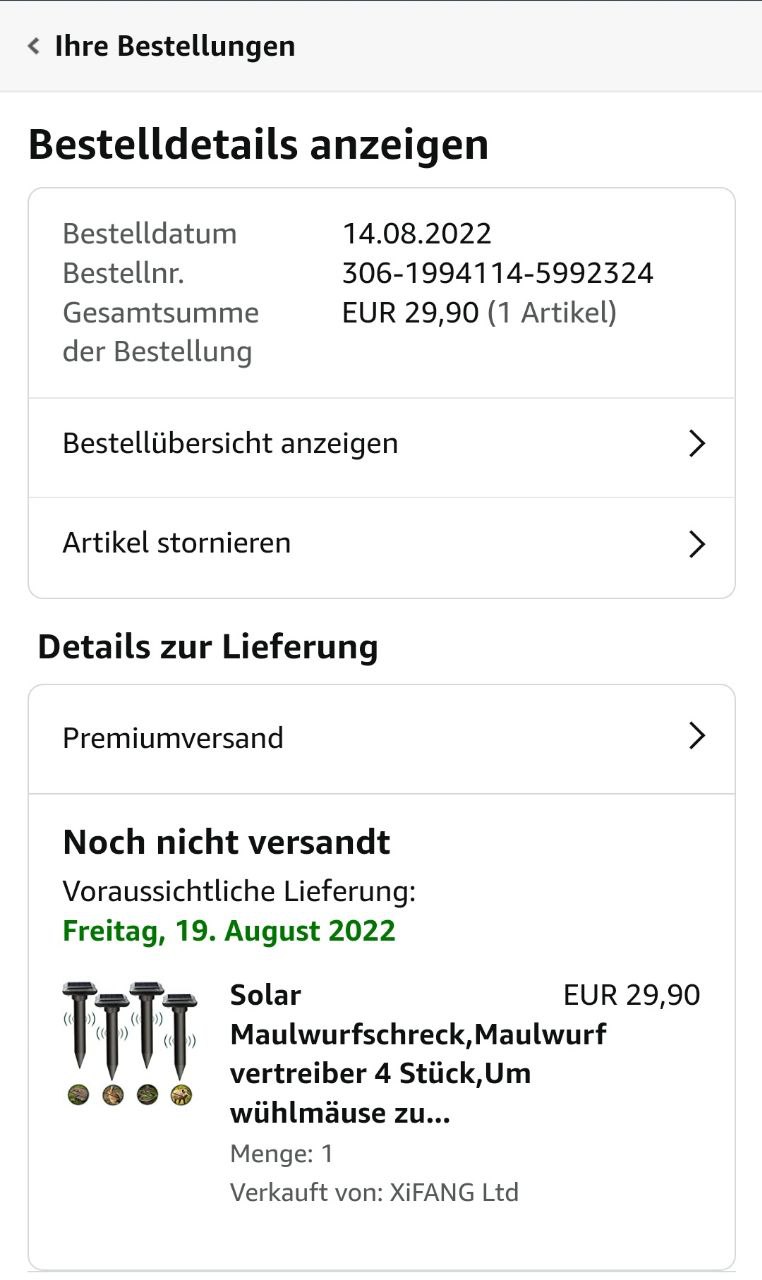The height and width of the screenshot is (1280, 762).
Task: Click the Noch nicht versandt status
Action: 226,842
